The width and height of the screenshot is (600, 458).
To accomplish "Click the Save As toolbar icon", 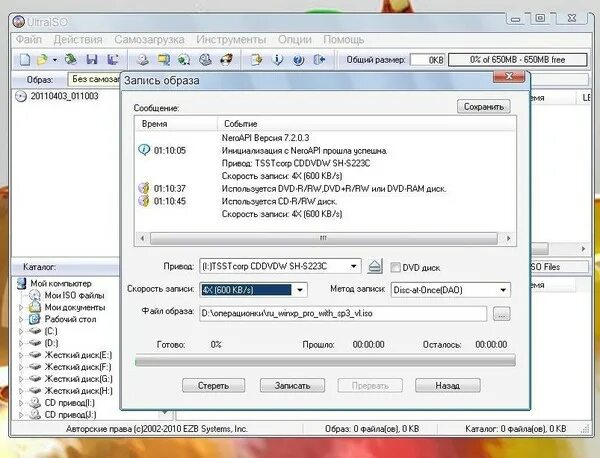I will 112,59.
